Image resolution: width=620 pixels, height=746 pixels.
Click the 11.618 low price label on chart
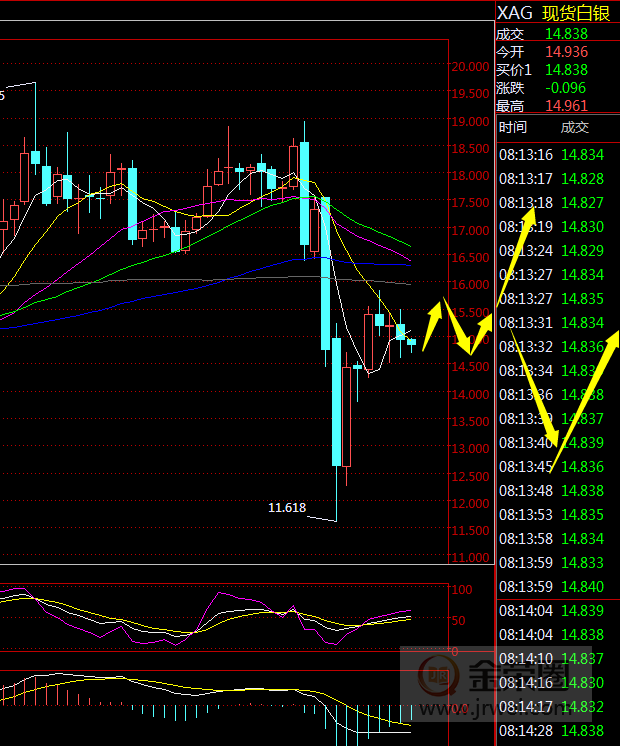287,508
